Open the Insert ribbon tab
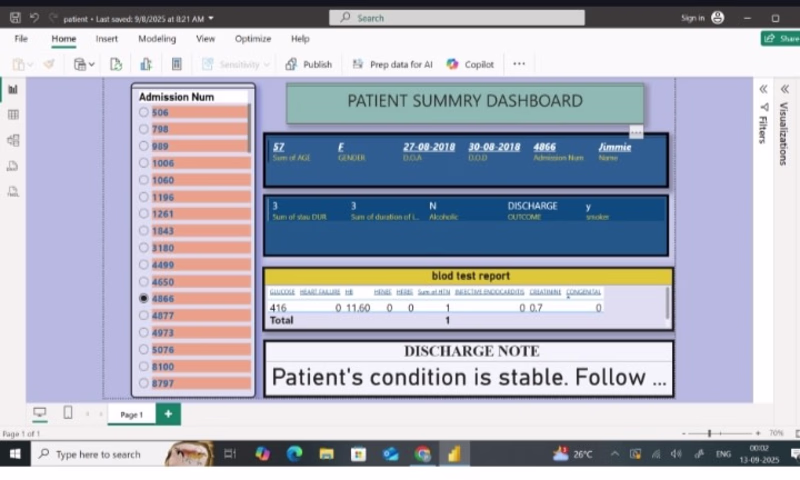The height and width of the screenshot is (480, 800). [107, 39]
